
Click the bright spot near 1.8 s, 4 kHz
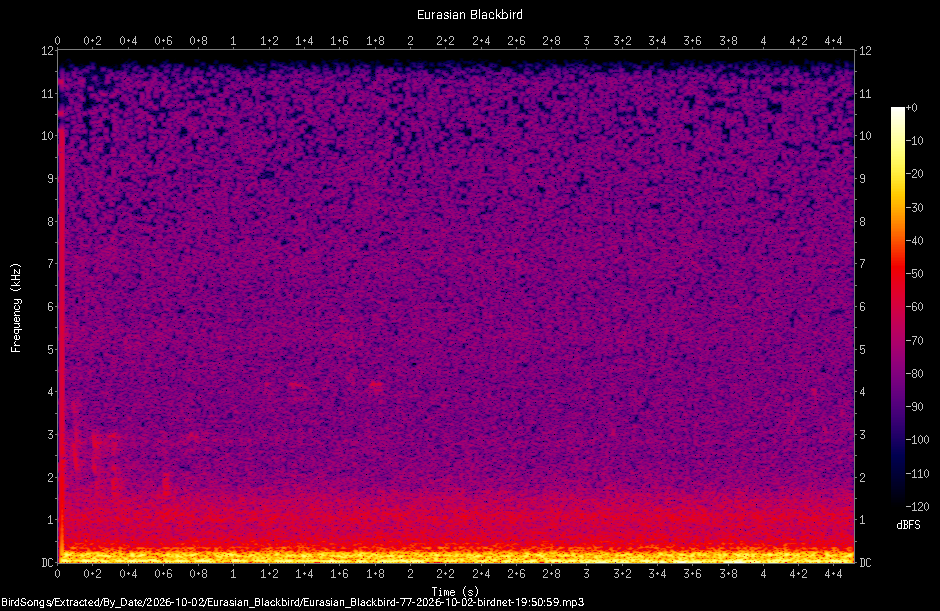tap(376, 386)
